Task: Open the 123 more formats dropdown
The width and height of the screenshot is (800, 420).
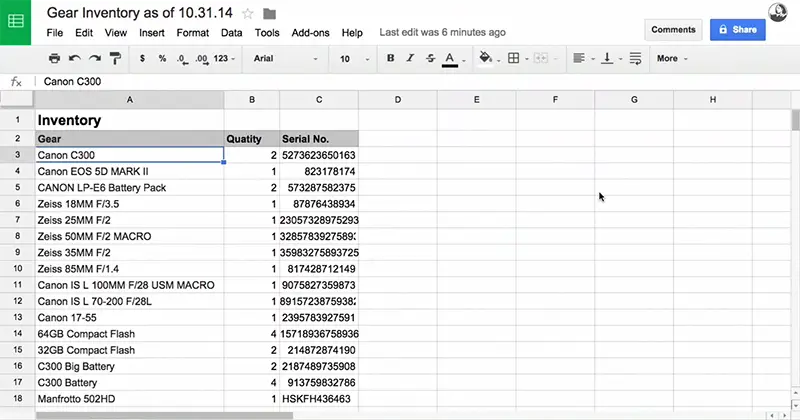Action: tap(224, 58)
